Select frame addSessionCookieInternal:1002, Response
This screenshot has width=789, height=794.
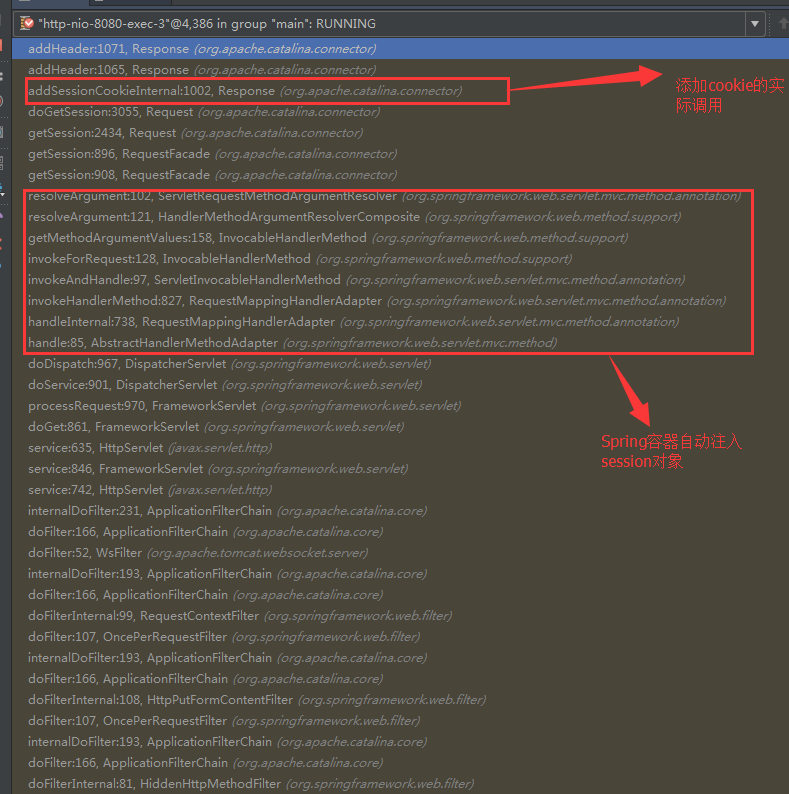pos(400,91)
